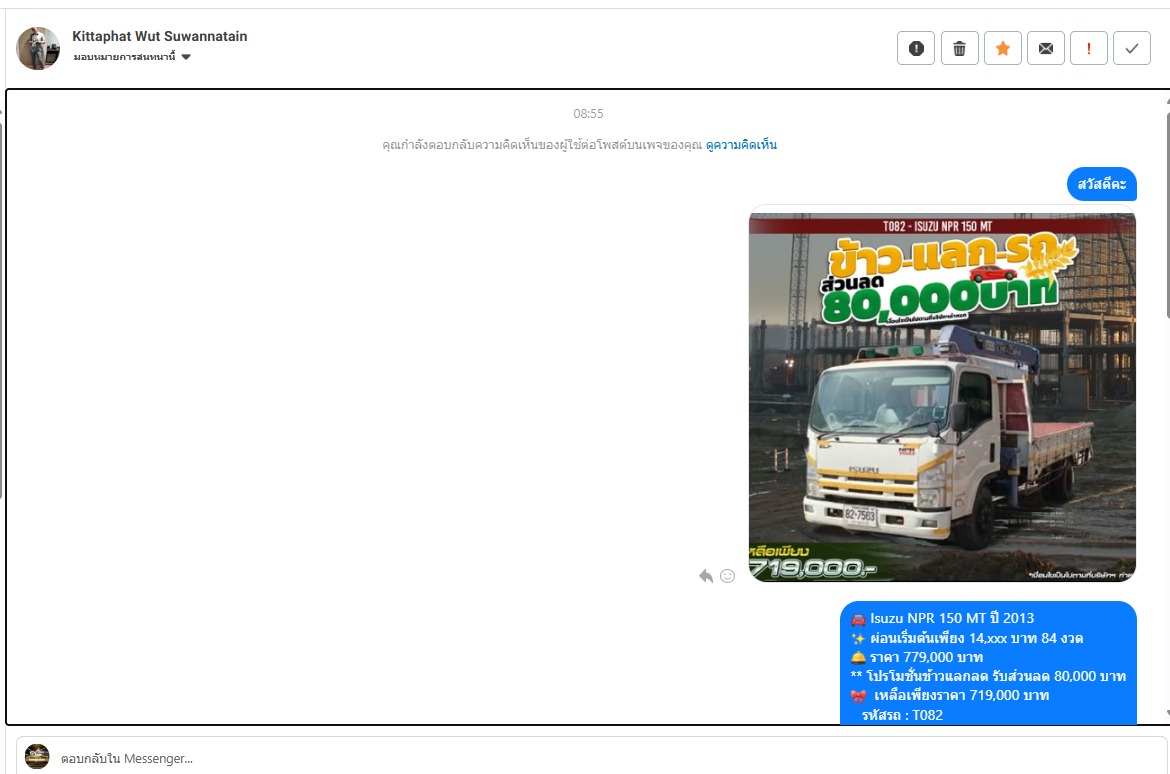Add emoji reaction to image message
1170x774 pixels.
728,575
